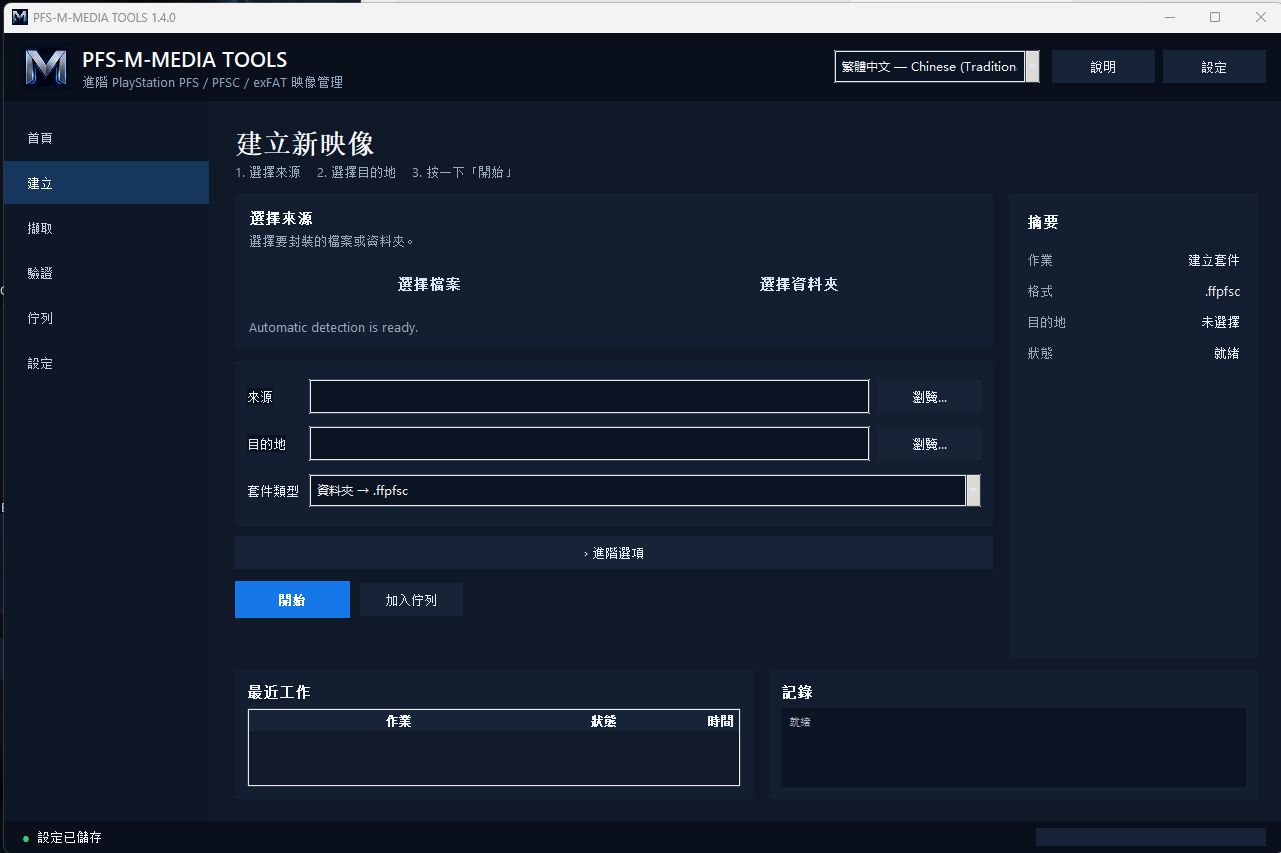Click the 時間 column header in 最近工作
This screenshot has height=853, width=1281.
point(720,721)
